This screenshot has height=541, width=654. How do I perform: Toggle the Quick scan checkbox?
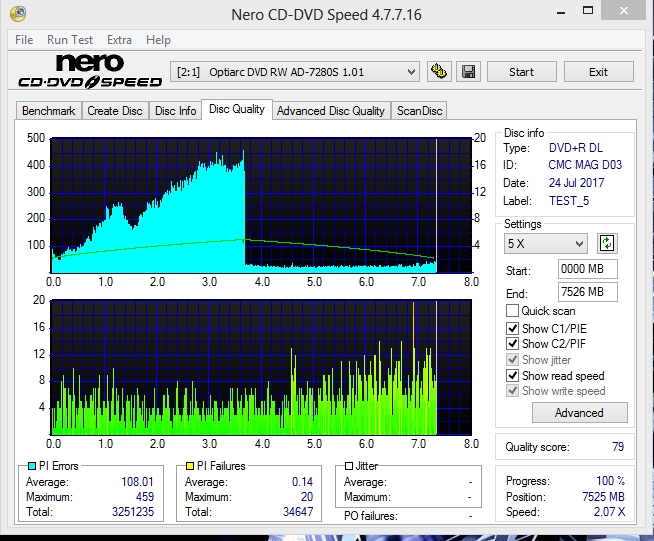coord(512,311)
